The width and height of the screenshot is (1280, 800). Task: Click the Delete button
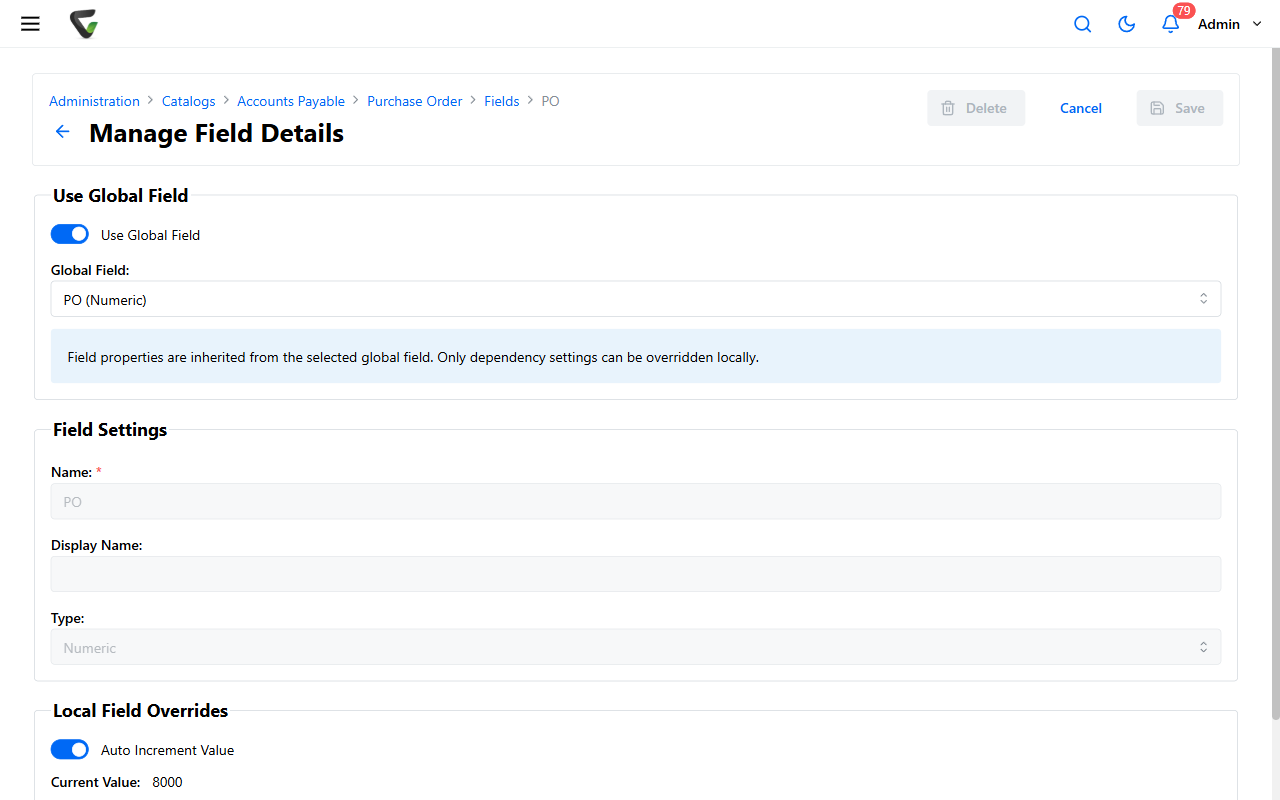[x=976, y=108]
